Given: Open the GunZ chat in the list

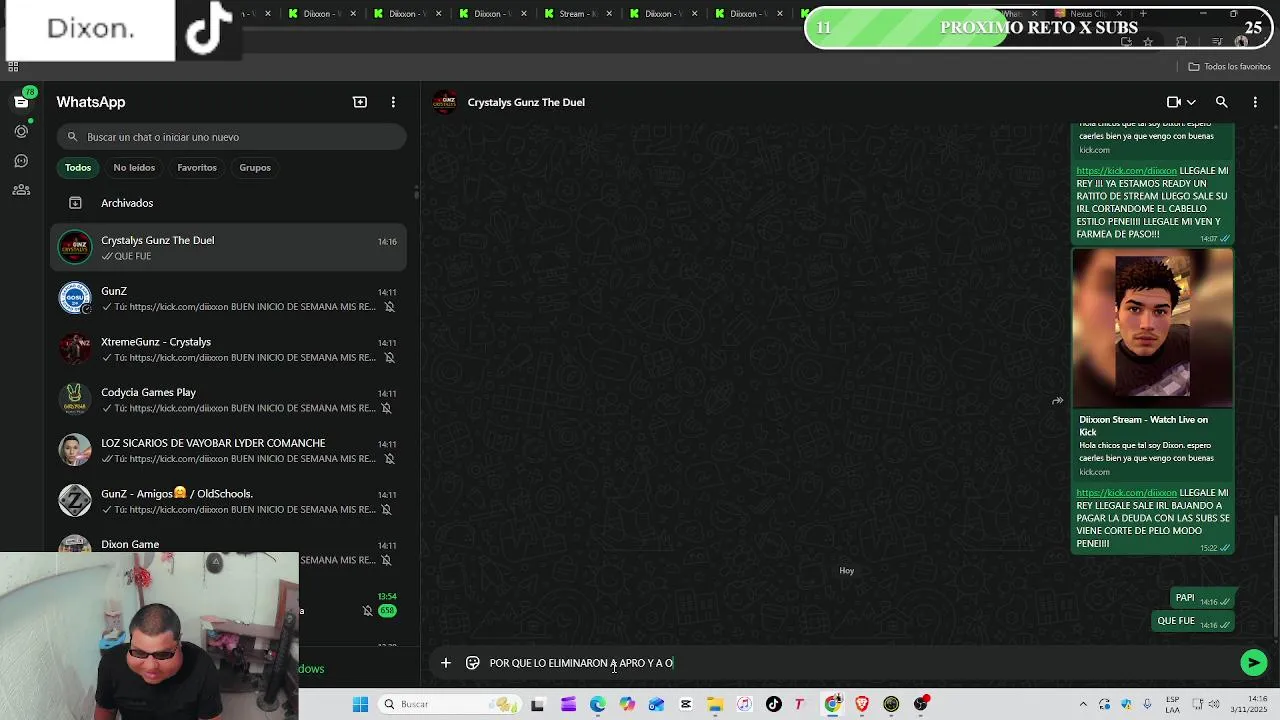Looking at the screenshot, I should pyautogui.click(x=229, y=298).
